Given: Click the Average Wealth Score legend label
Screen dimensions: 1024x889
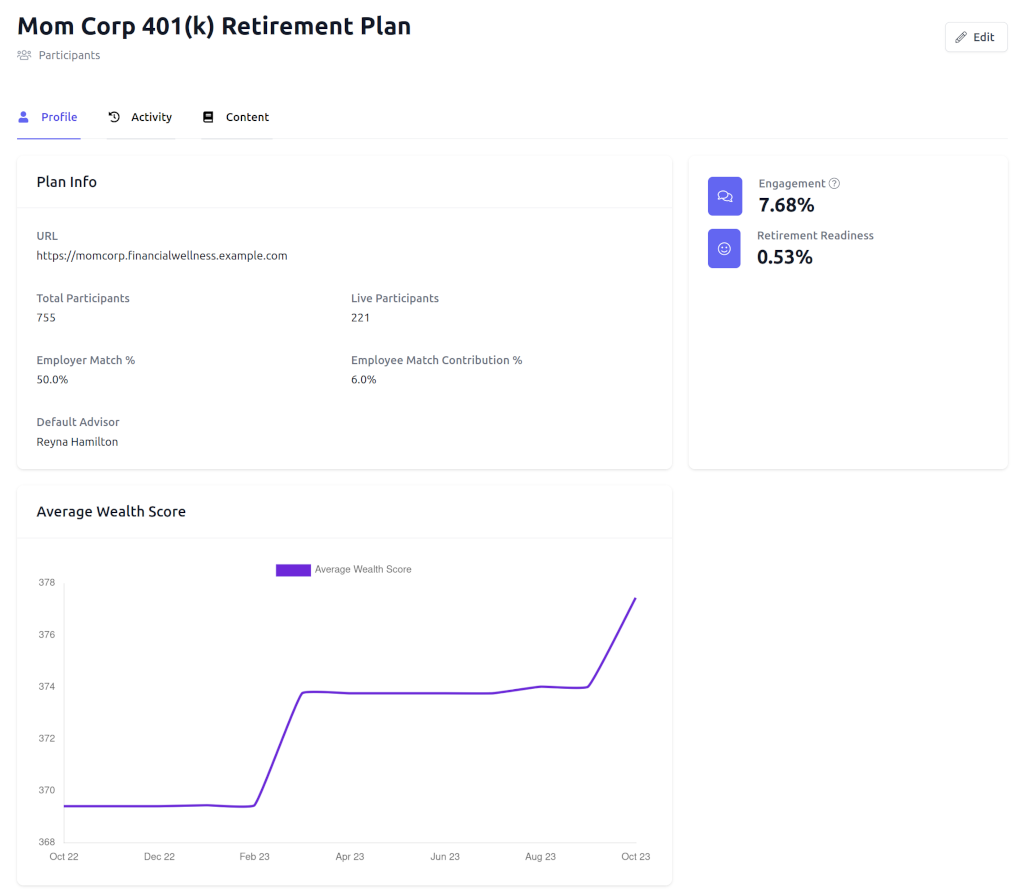Looking at the screenshot, I should 363,570.
